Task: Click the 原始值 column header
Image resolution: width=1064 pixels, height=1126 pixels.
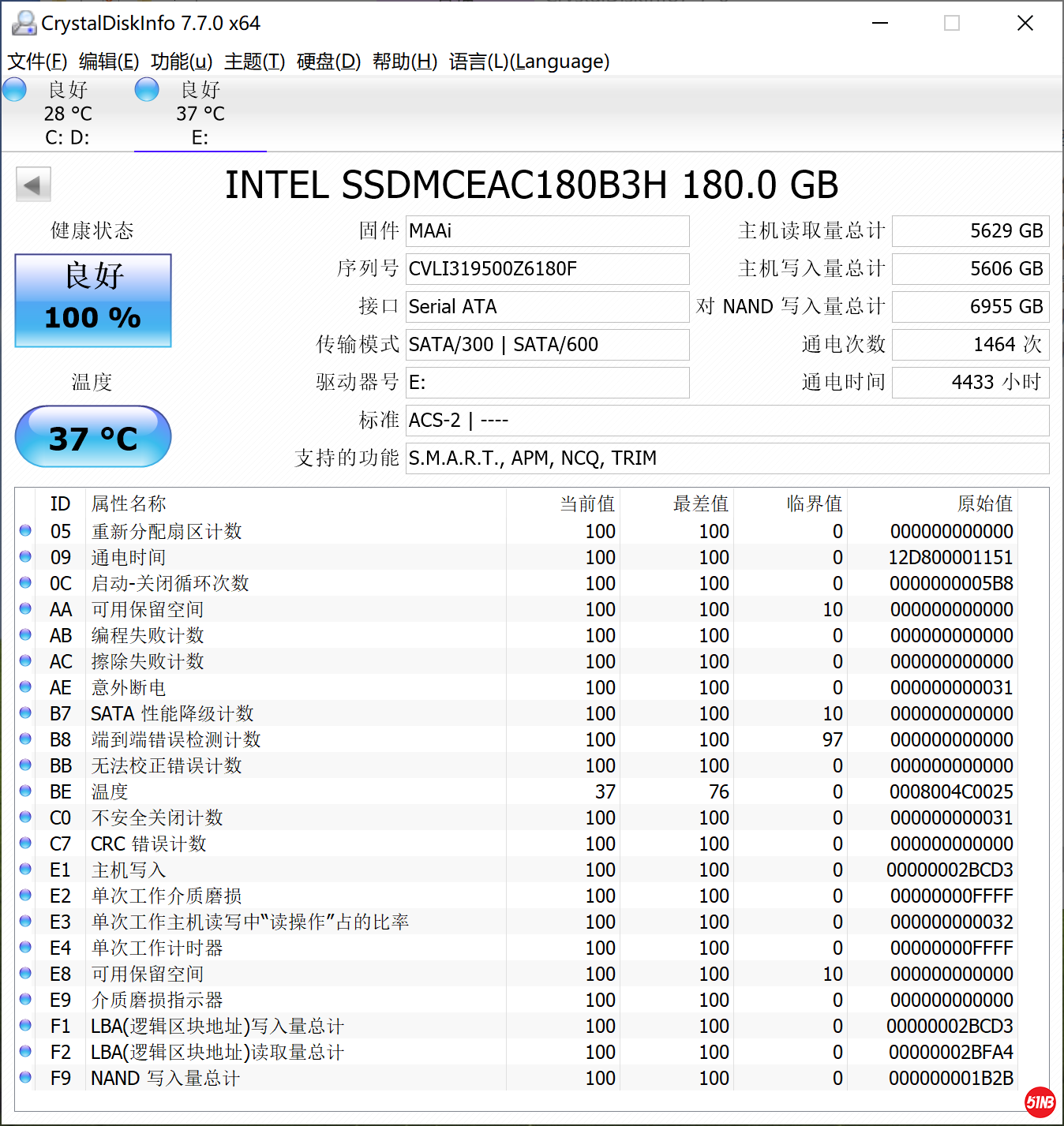Action: pyautogui.click(x=983, y=503)
